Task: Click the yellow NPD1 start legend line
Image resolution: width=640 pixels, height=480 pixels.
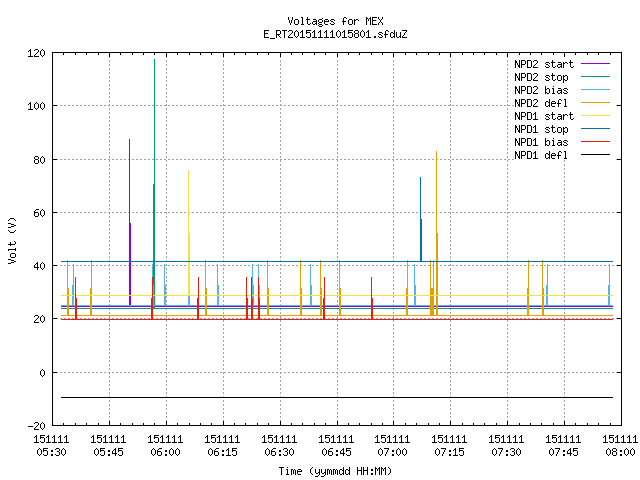Action: coord(595,116)
